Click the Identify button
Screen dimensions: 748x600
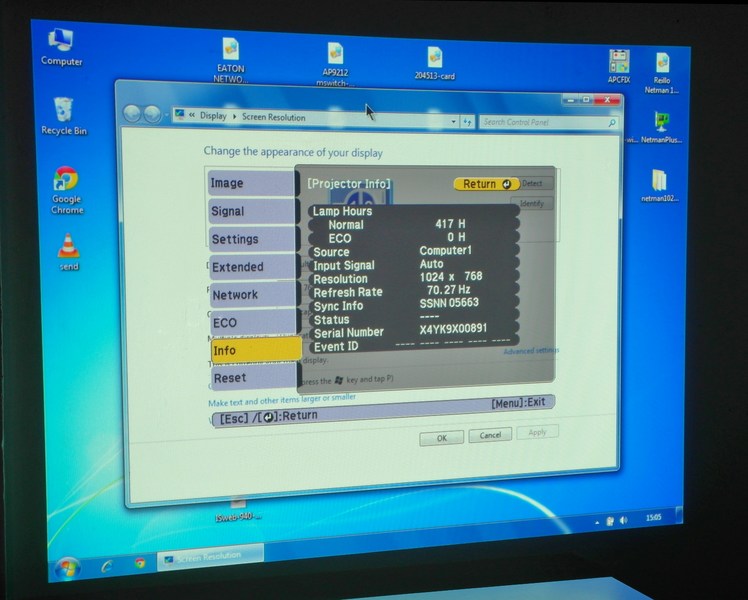532,203
